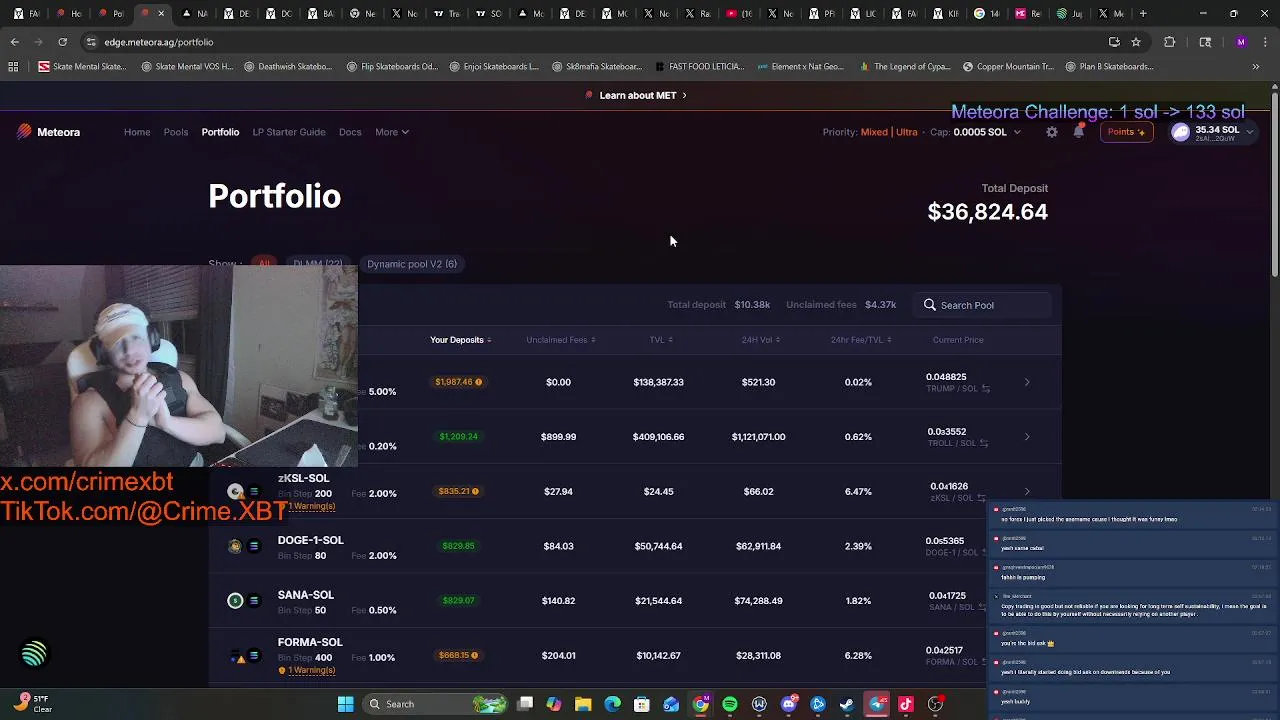Image resolution: width=1280 pixels, height=720 pixels.
Task: Open Steam from the taskbar
Action: click(847, 704)
